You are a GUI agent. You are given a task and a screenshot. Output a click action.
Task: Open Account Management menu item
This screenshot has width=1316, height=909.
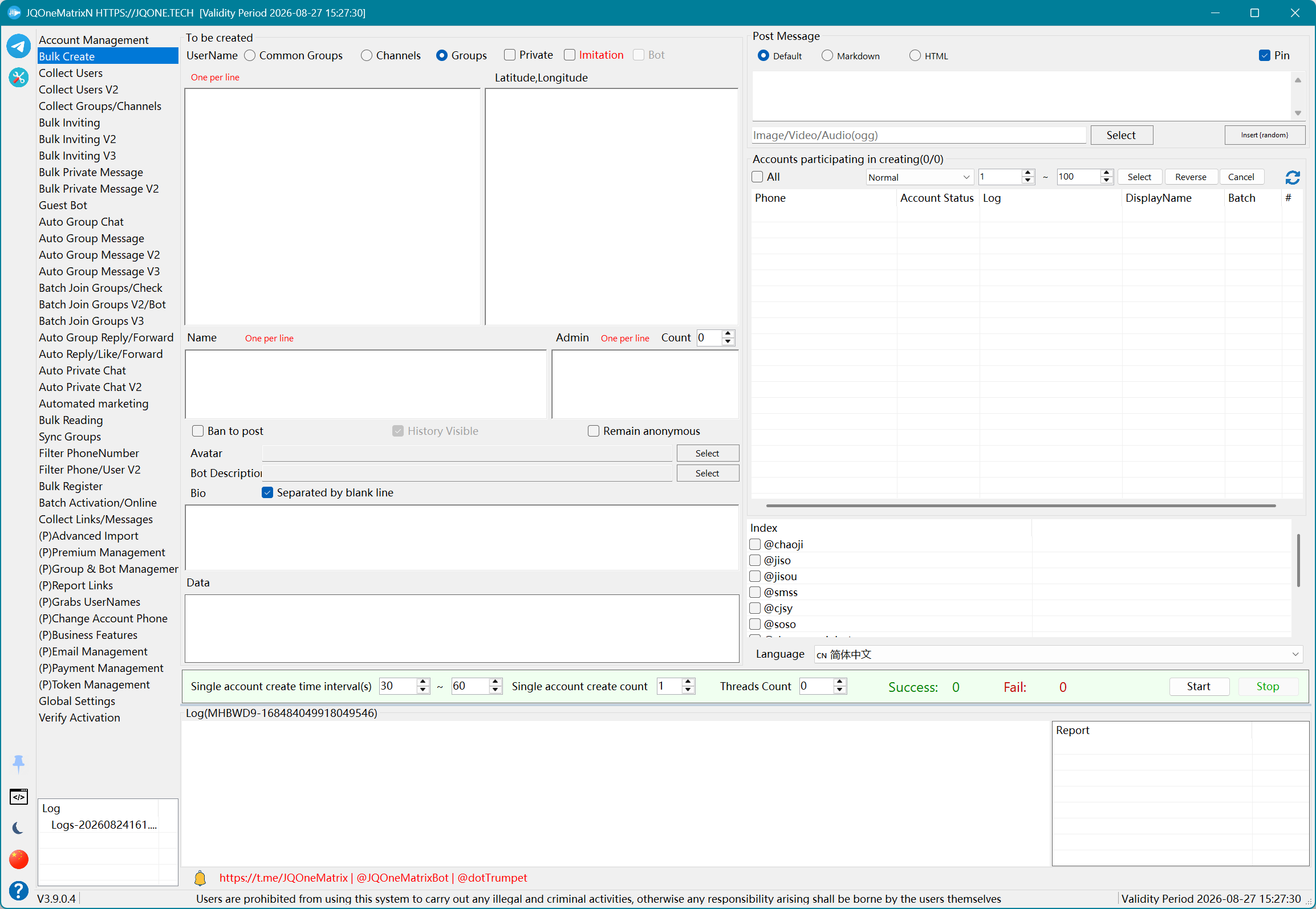[x=94, y=40]
